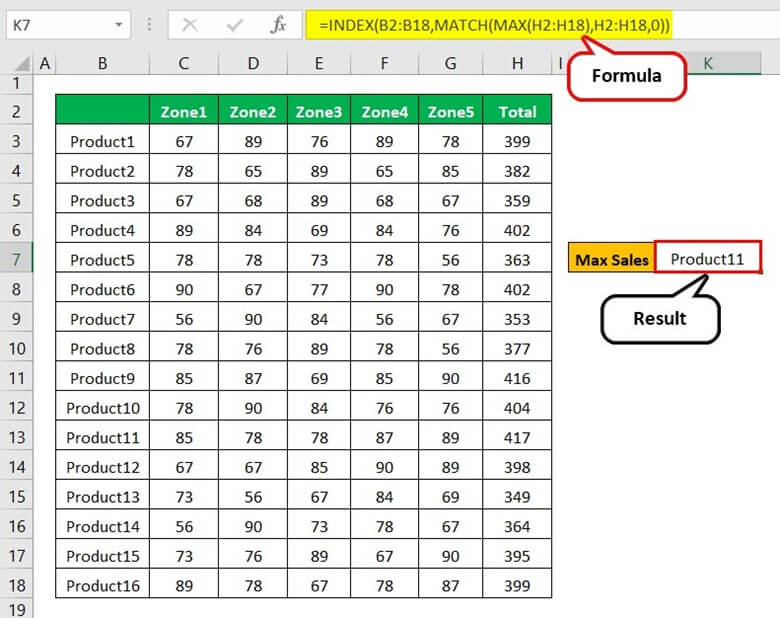Screen dimensions: 780x618
Task: Click the Zone4 header cell
Action: point(385,110)
